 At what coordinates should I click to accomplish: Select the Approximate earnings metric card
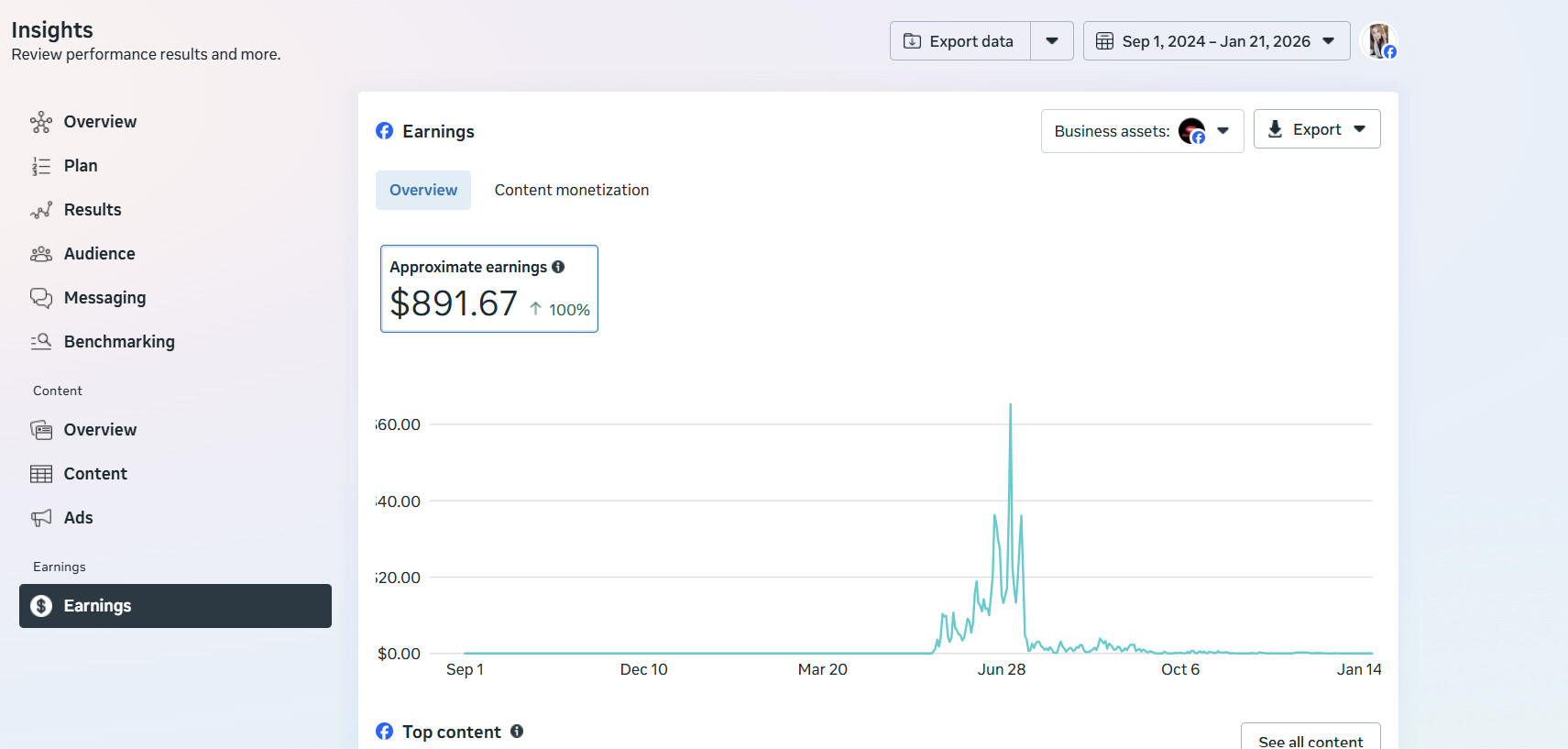point(488,289)
